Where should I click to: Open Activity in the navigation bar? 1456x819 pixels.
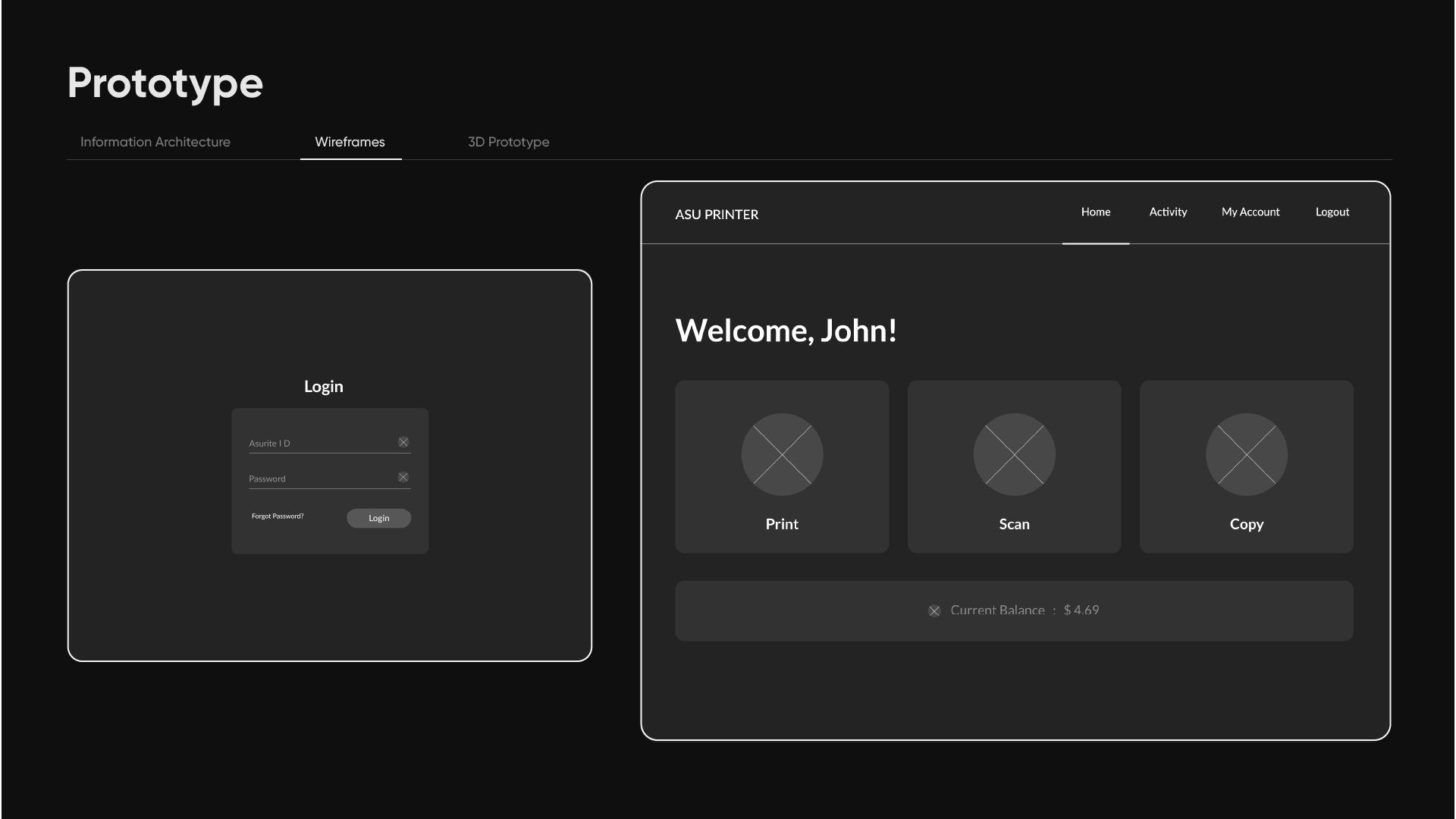coord(1168,212)
